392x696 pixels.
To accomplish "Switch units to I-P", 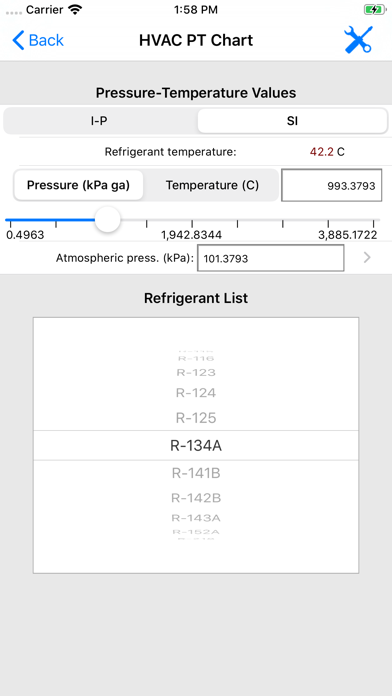I will [99, 121].
